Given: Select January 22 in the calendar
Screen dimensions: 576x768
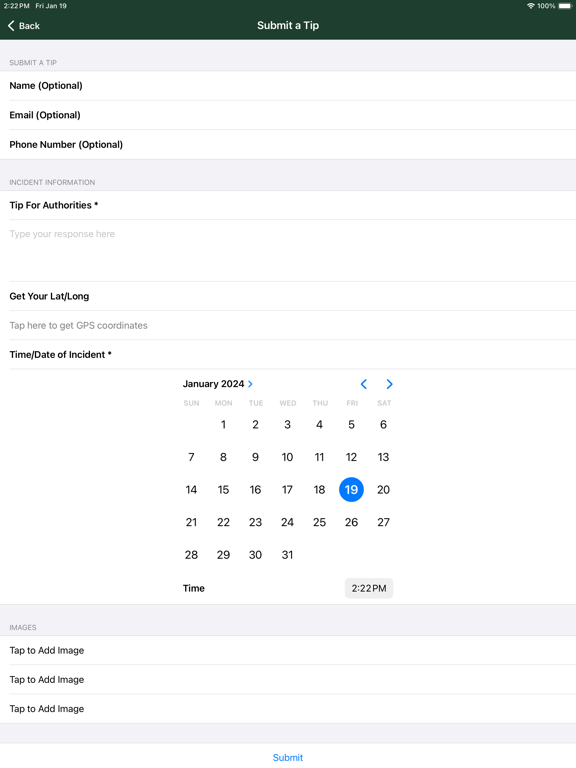Looking at the screenshot, I should pos(223,522).
